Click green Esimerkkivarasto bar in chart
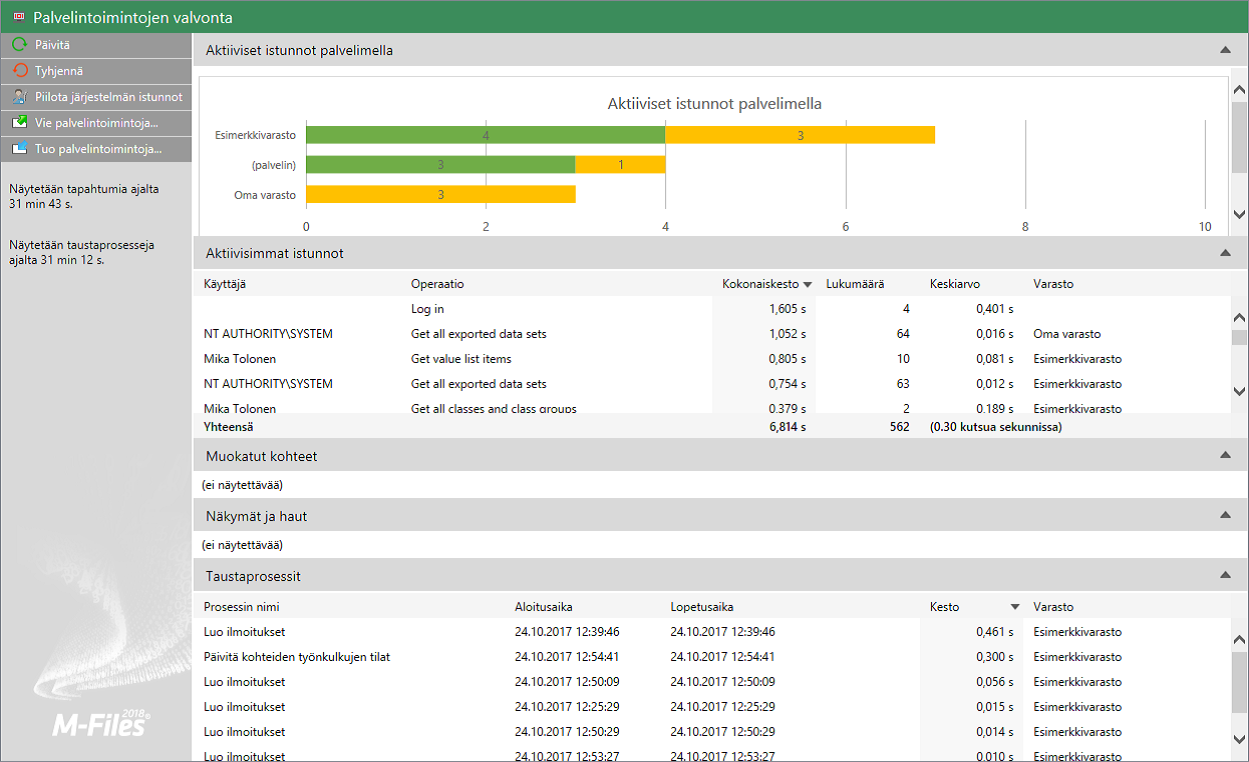 point(485,135)
